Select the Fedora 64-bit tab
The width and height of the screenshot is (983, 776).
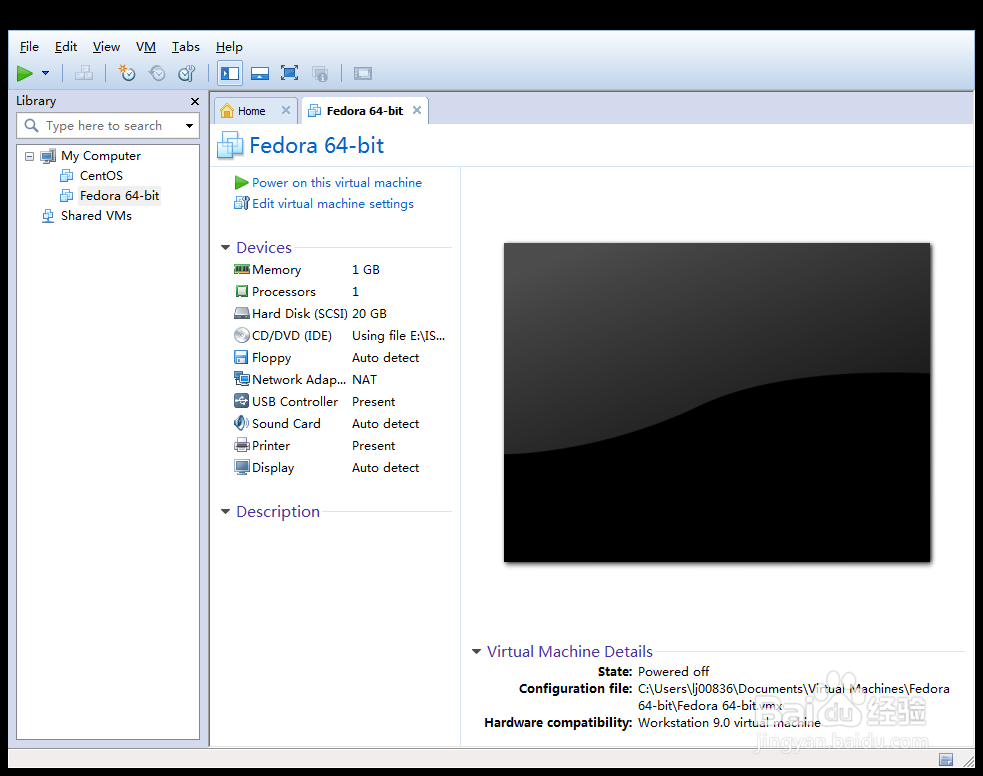(x=364, y=111)
